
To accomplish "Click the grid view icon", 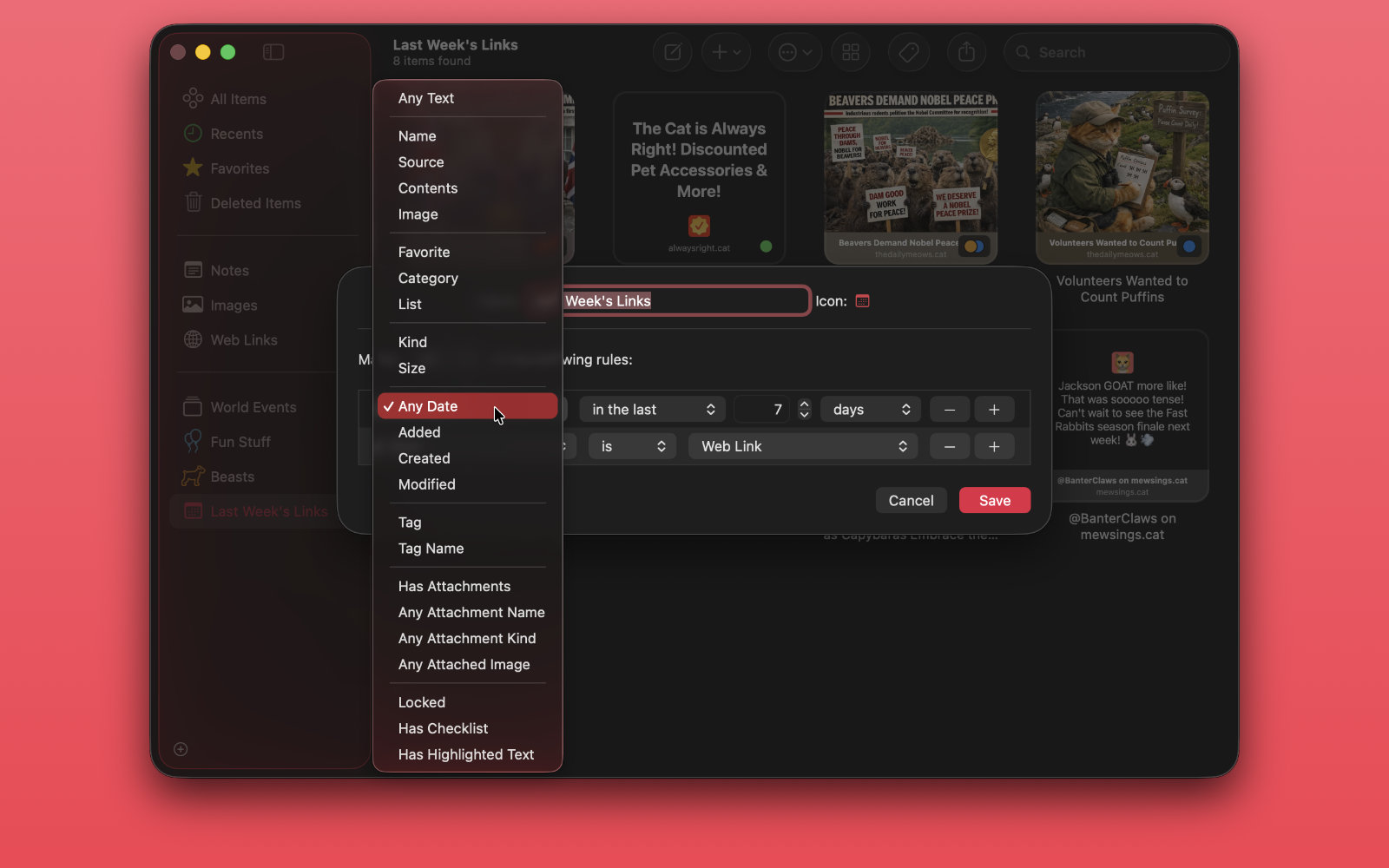I will (850, 52).
